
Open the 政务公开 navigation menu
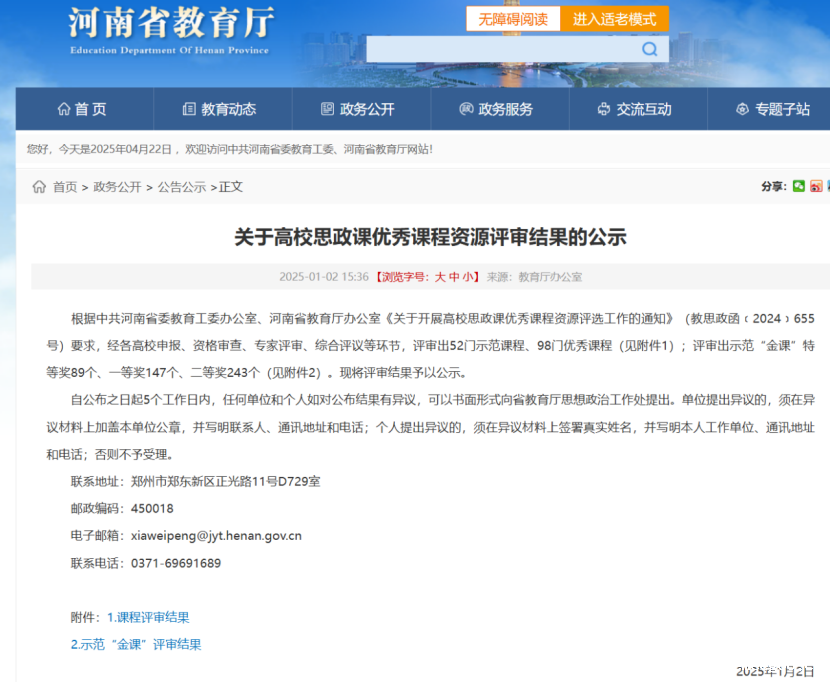click(357, 109)
